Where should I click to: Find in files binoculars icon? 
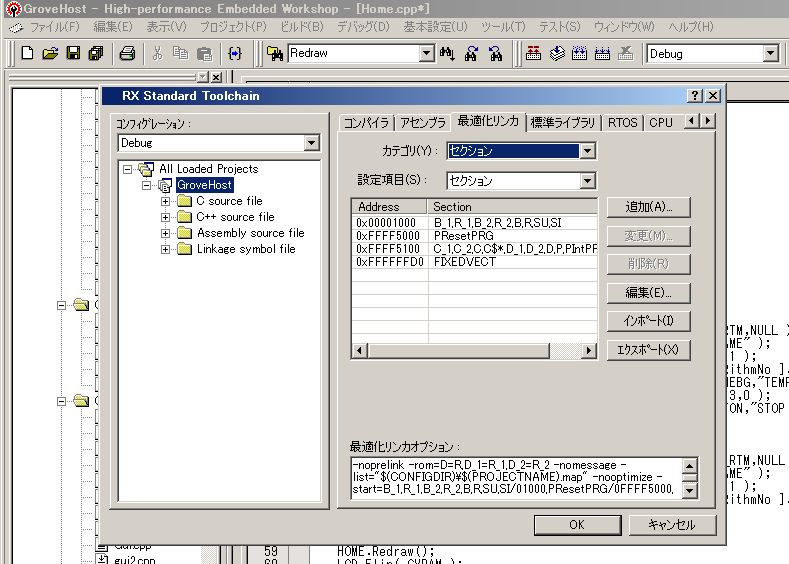point(275,53)
